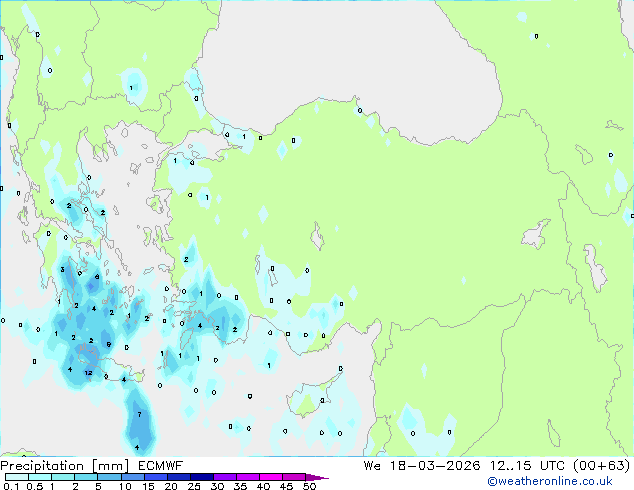Click the '0.1' legend scale label
Viewport: 634px width, 490px height.
click(11, 486)
